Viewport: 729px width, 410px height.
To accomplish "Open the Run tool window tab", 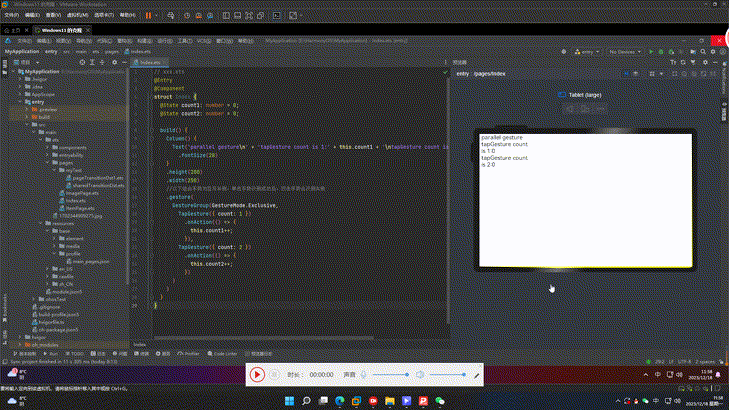I will tap(51, 354).
